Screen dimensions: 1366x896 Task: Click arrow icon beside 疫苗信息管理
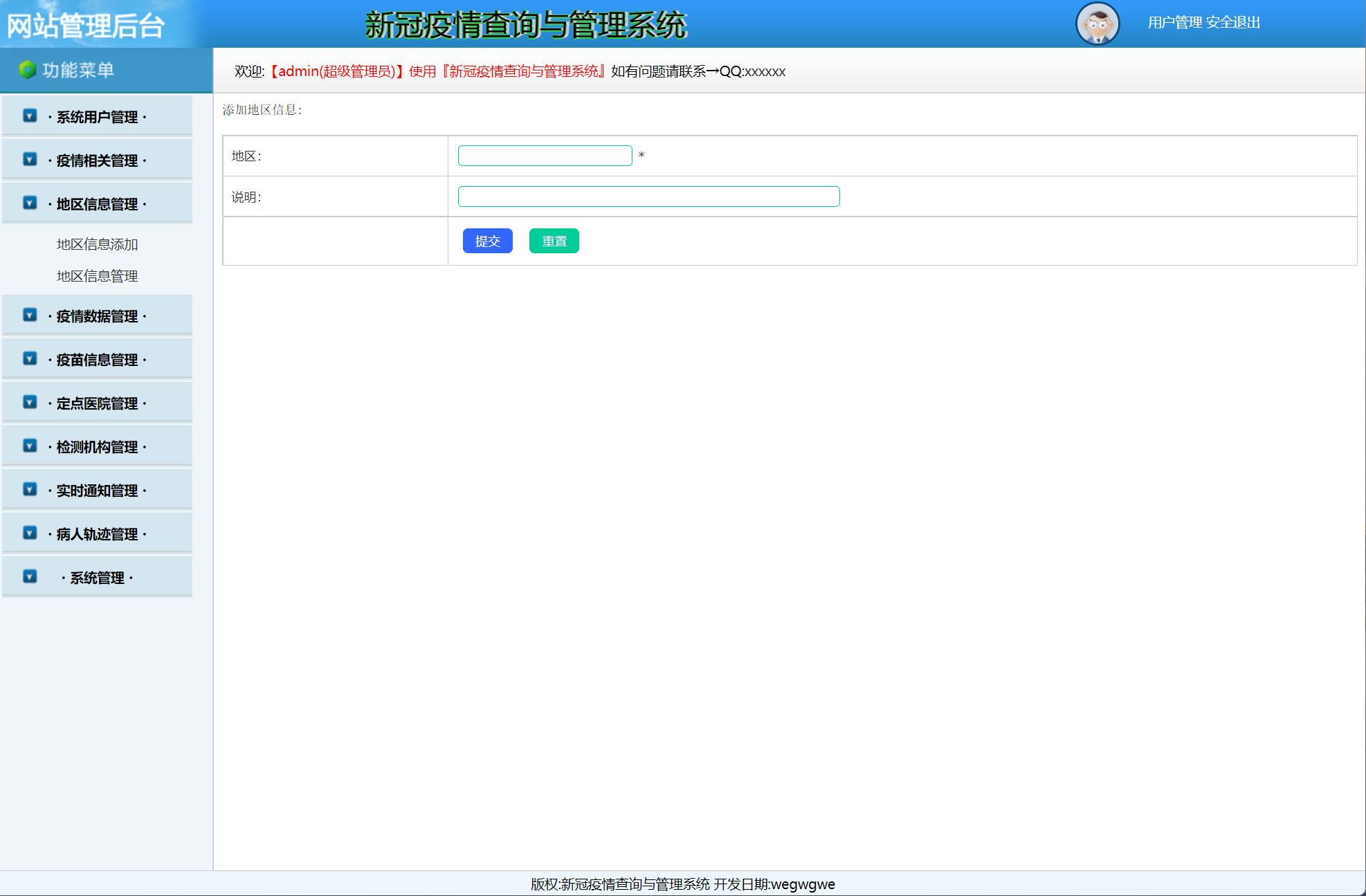coord(30,358)
